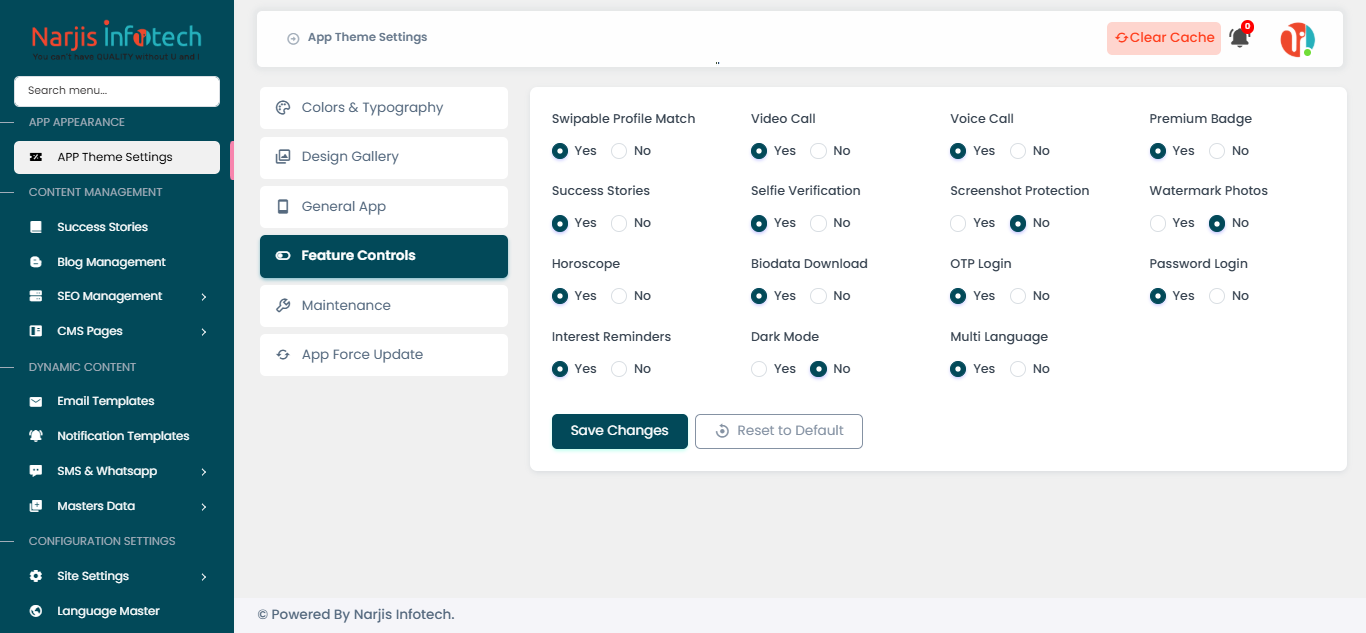This screenshot has height=633, width=1366.
Task: Open the Design Gallery tab
Action: 384,157
